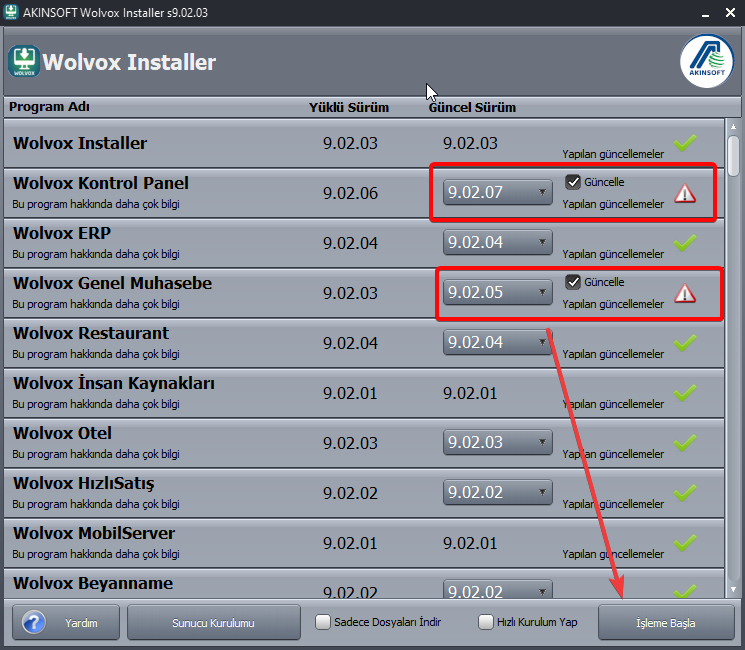Click the Yüklü Sürüm column header
Viewport: 745px width, 650px height.
click(349, 108)
